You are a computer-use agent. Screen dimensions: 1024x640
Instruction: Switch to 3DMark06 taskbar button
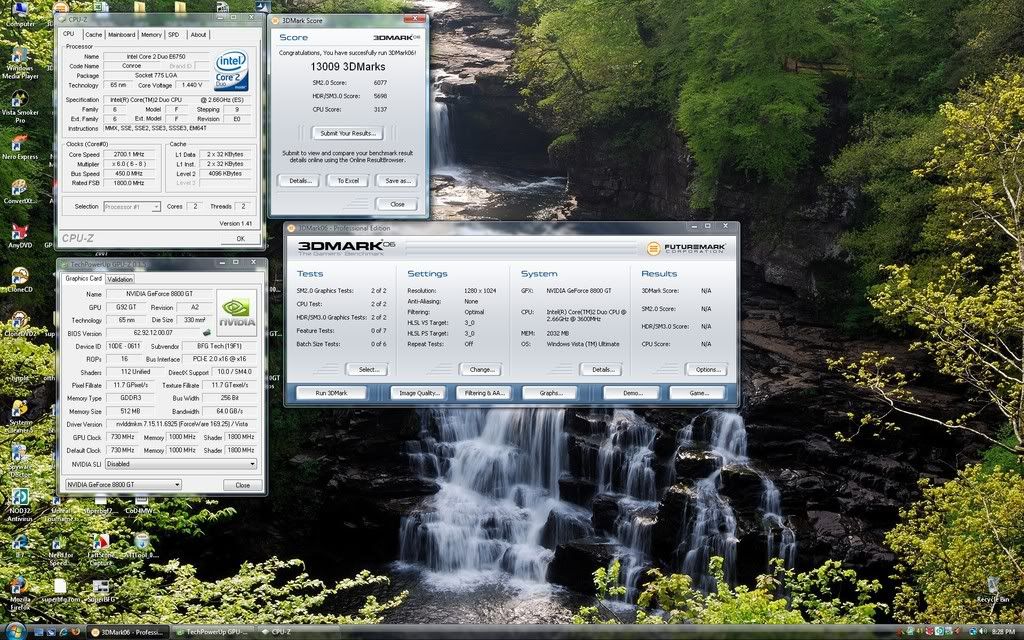(127, 632)
